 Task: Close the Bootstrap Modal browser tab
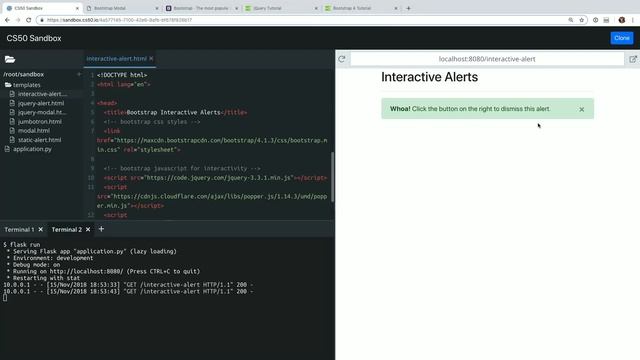[157, 8]
